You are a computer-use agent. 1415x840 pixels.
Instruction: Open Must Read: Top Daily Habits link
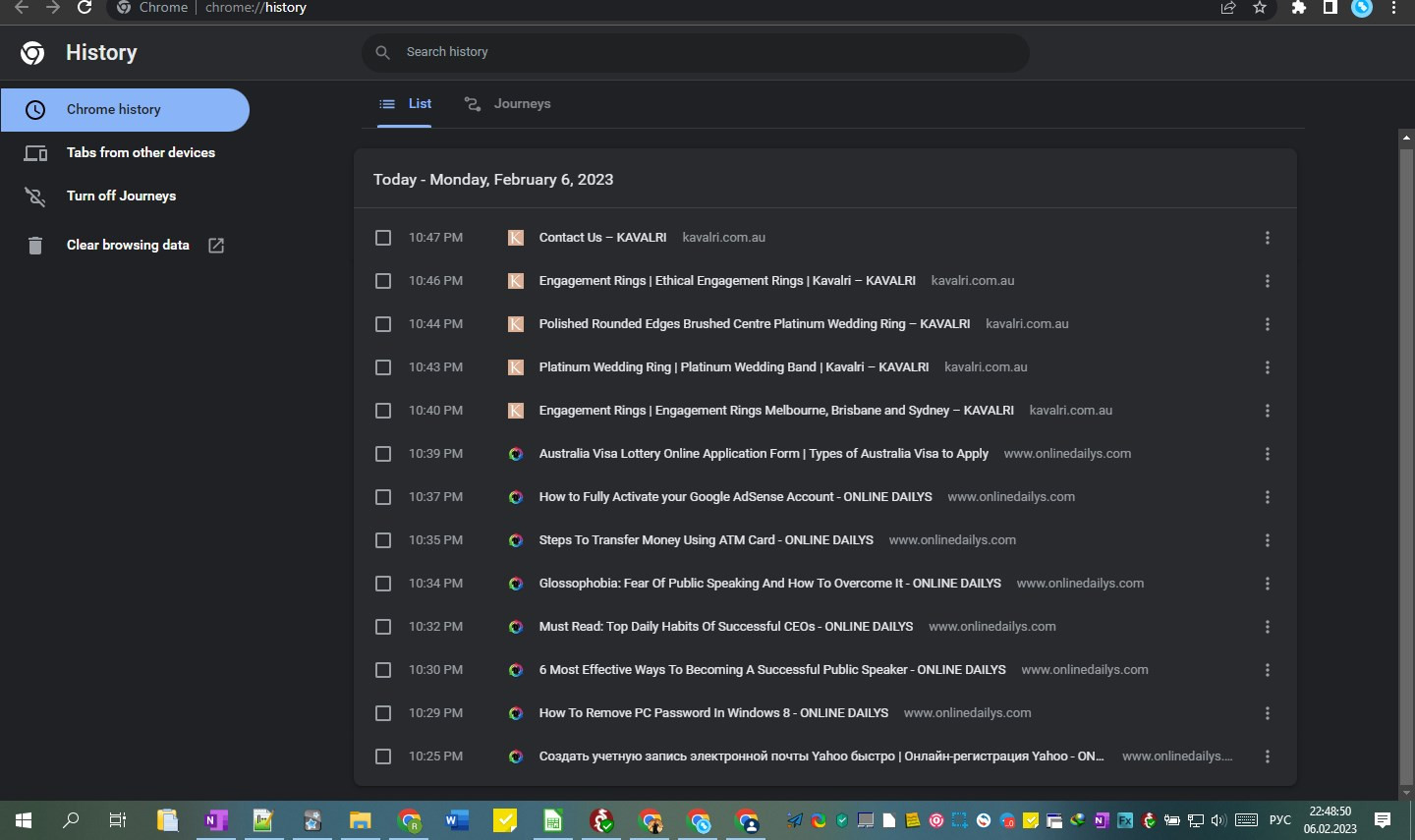pos(725,627)
